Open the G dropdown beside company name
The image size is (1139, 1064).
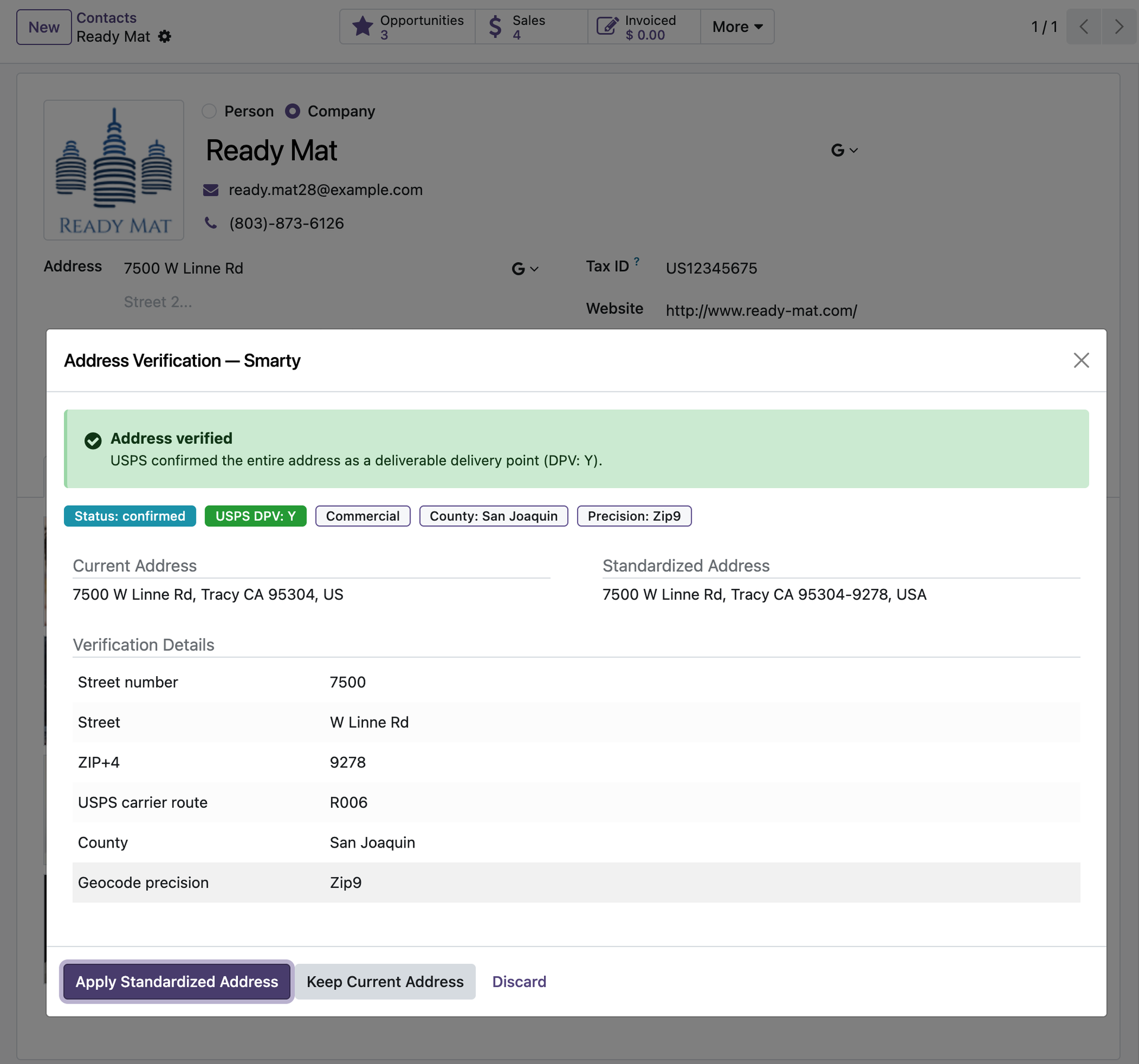click(844, 151)
